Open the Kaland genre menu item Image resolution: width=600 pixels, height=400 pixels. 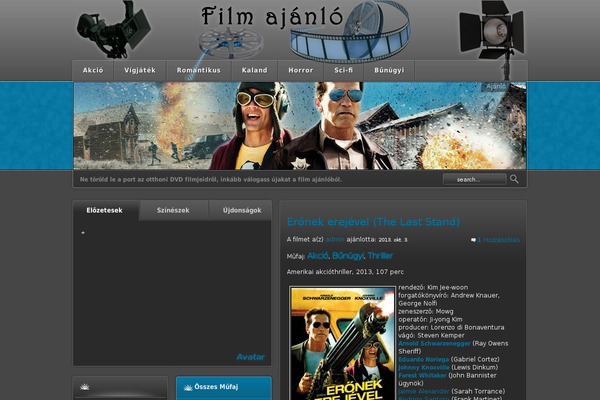click(x=254, y=70)
